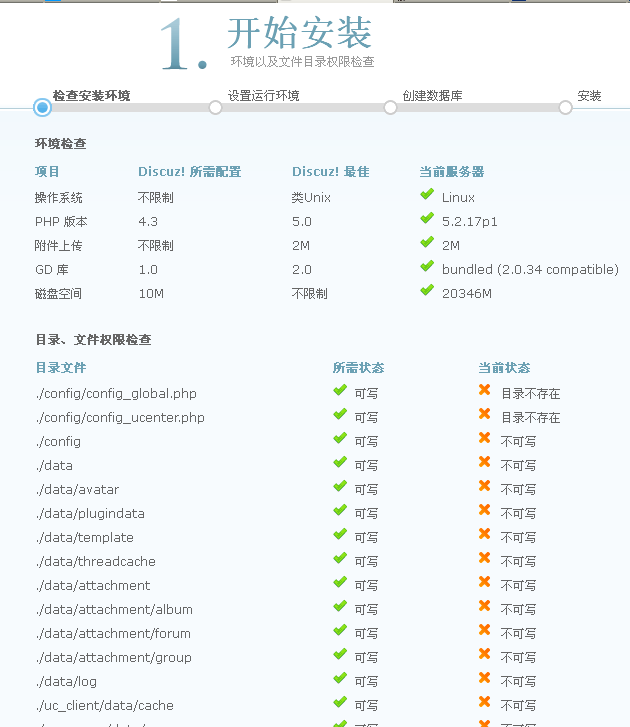The image size is (630, 727).
Task: Click the green check in the ./data/plugindata row
Action: tap(340, 511)
